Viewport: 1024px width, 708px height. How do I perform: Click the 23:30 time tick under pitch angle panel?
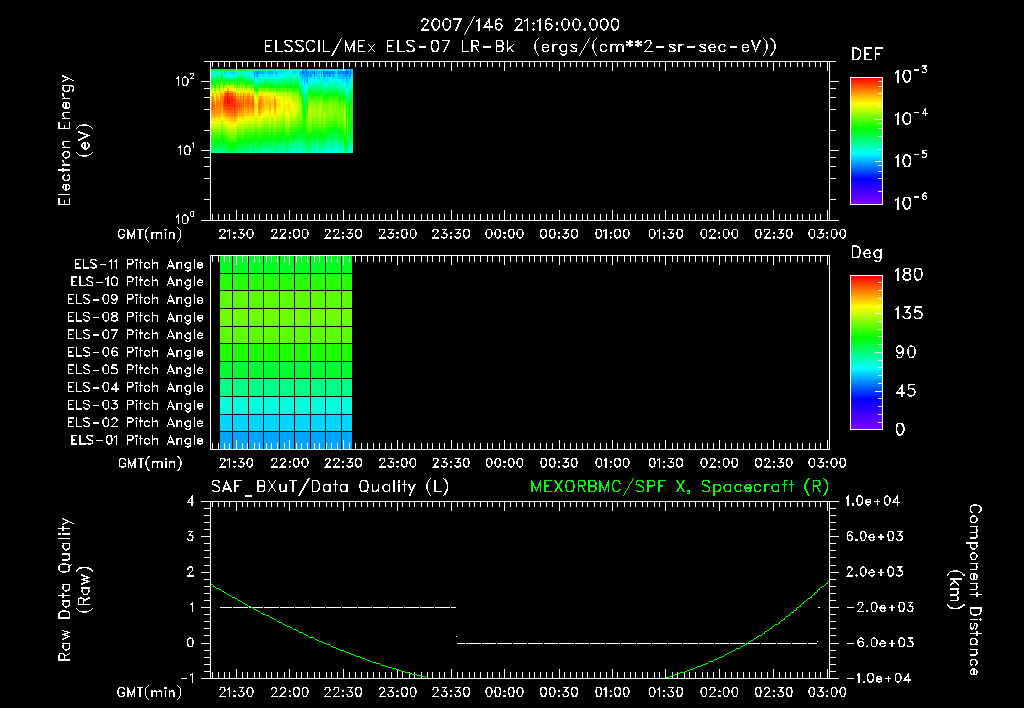pos(451,464)
